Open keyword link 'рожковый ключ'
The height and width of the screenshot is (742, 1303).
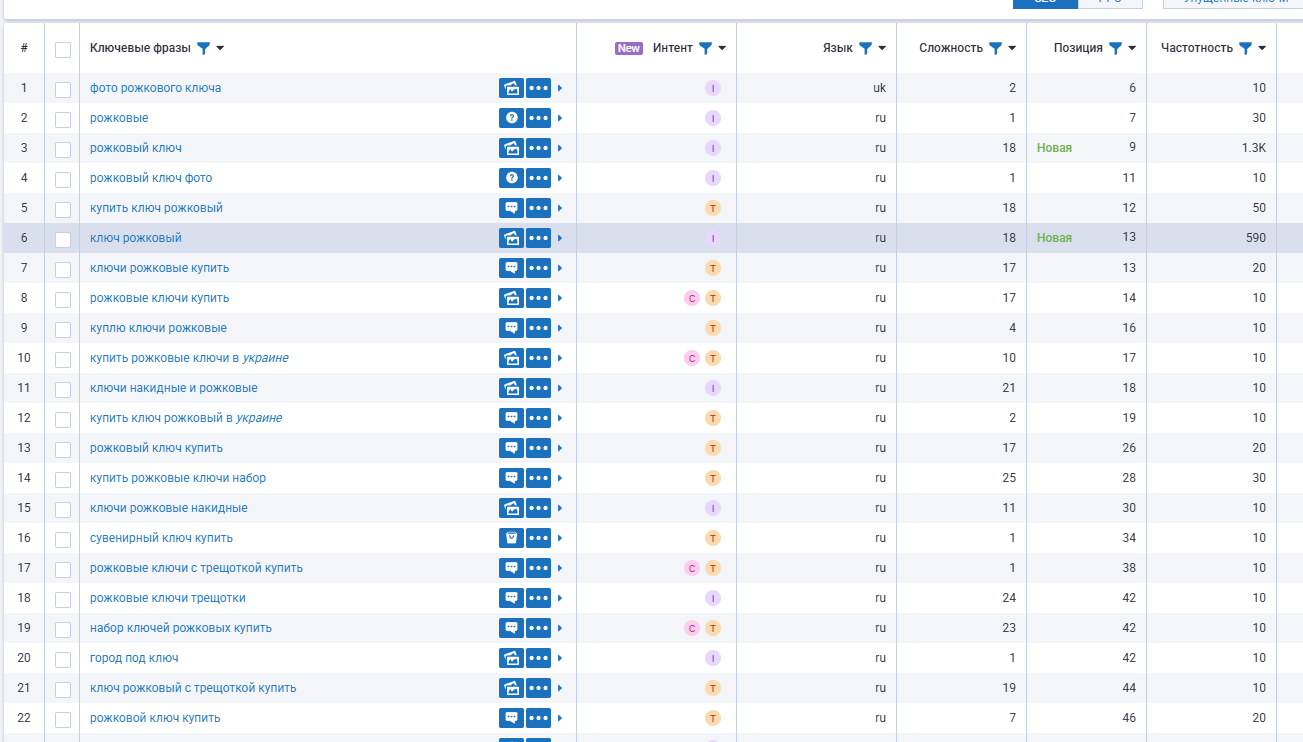click(136, 148)
